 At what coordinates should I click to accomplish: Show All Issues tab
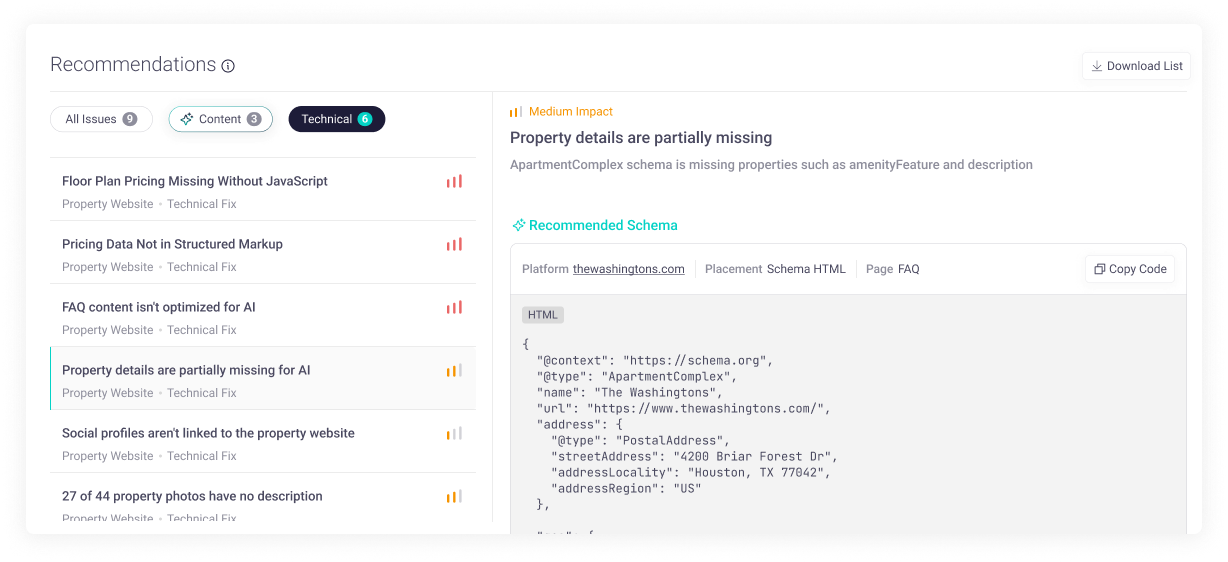click(101, 119)
